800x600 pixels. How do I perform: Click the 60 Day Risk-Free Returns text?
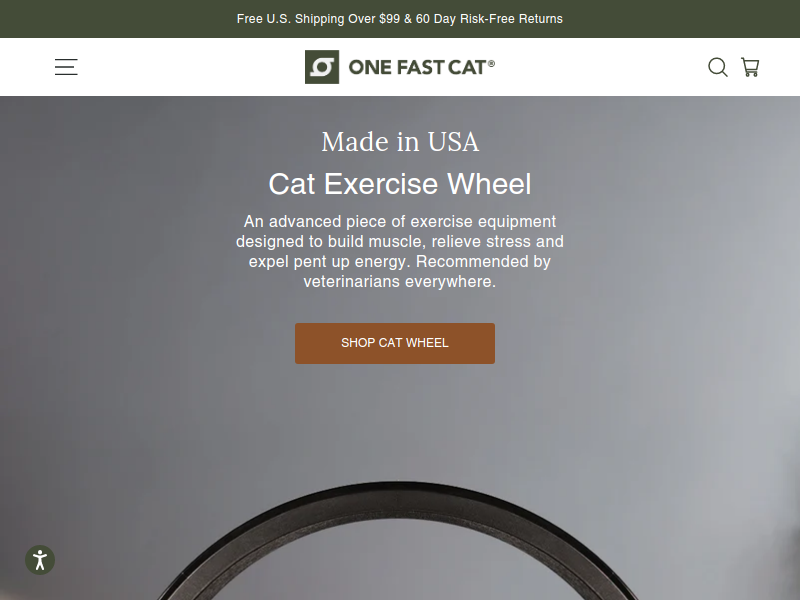[489, 19]
